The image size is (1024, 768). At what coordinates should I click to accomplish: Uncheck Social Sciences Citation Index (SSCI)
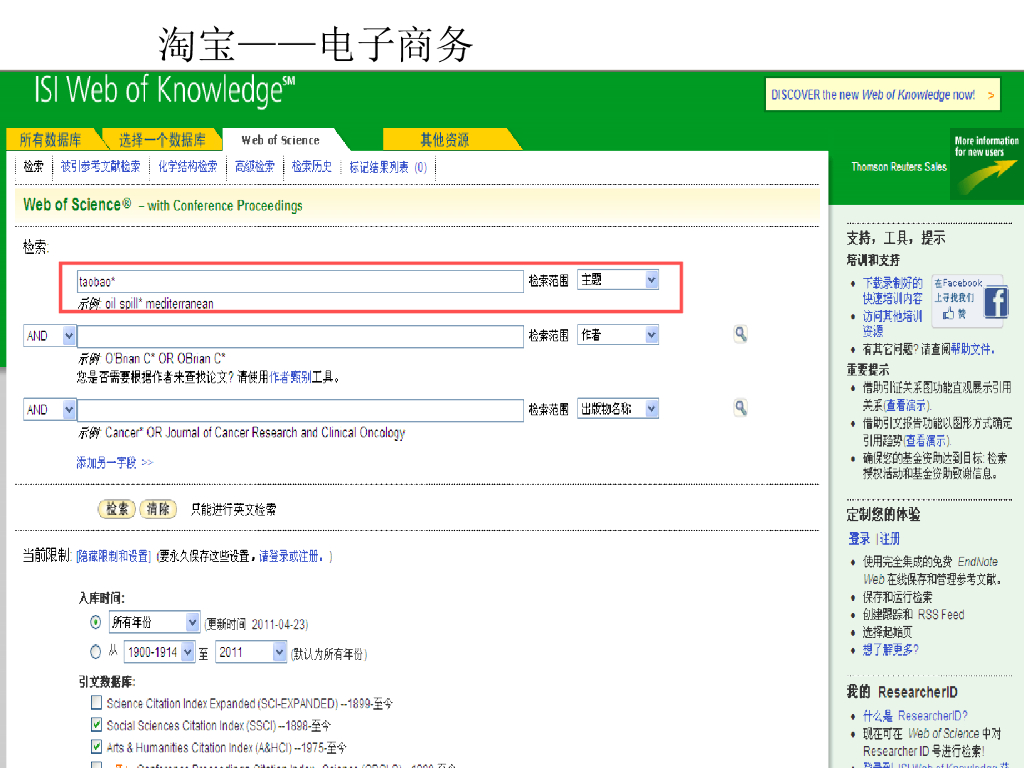click(97, 725)
